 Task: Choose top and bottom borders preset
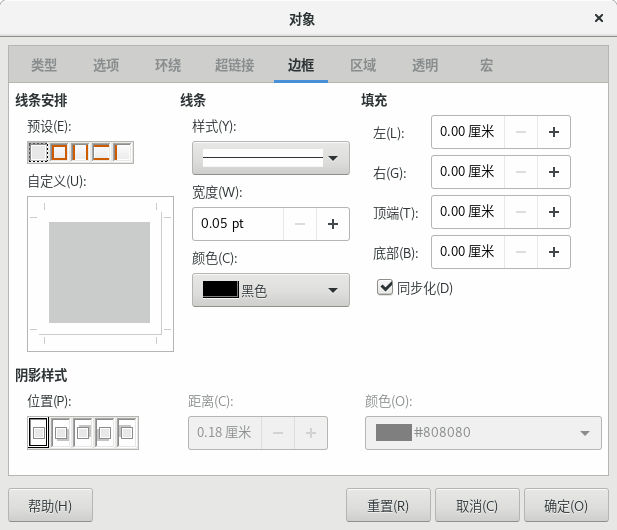pos(101,152)
